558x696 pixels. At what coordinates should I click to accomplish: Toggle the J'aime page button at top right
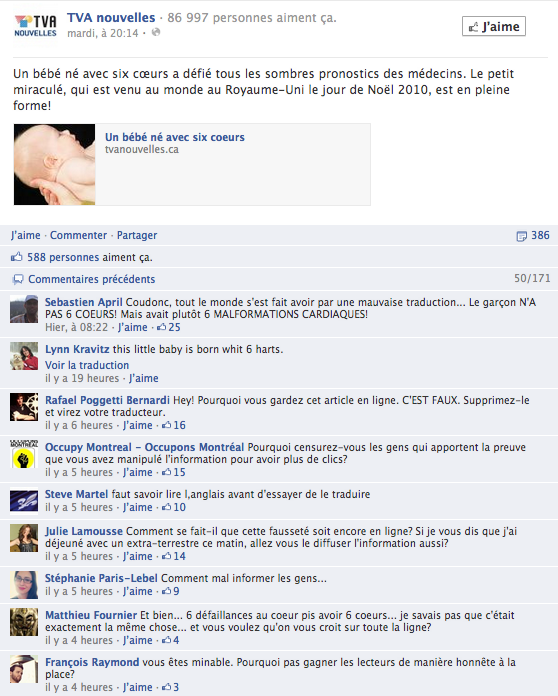point(494,27)
